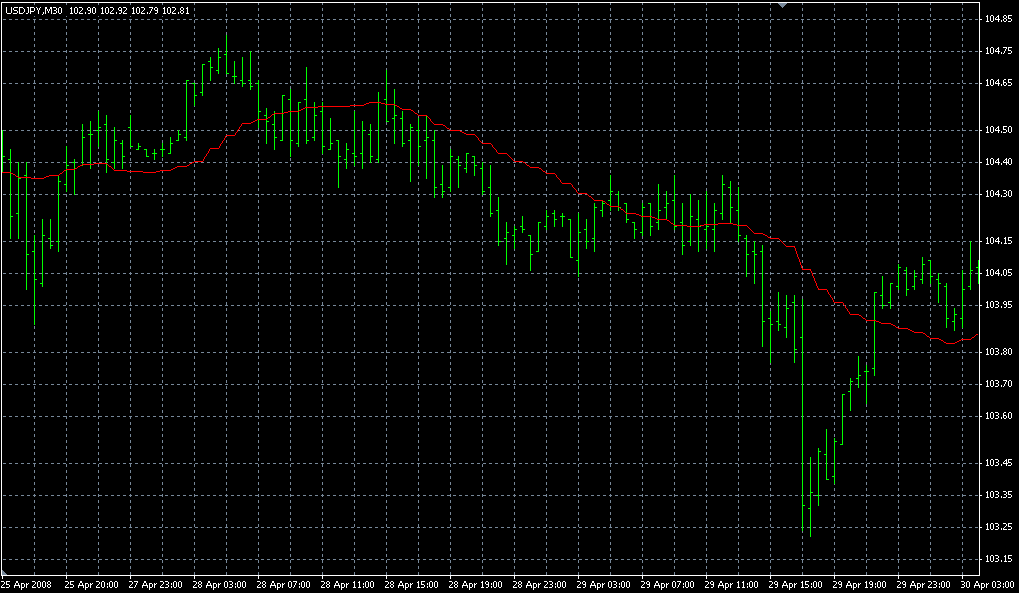The width and height of the screenshot is (1020, 593).
Task: Click the 104.05 price axis label
Action: click(998, 273)
